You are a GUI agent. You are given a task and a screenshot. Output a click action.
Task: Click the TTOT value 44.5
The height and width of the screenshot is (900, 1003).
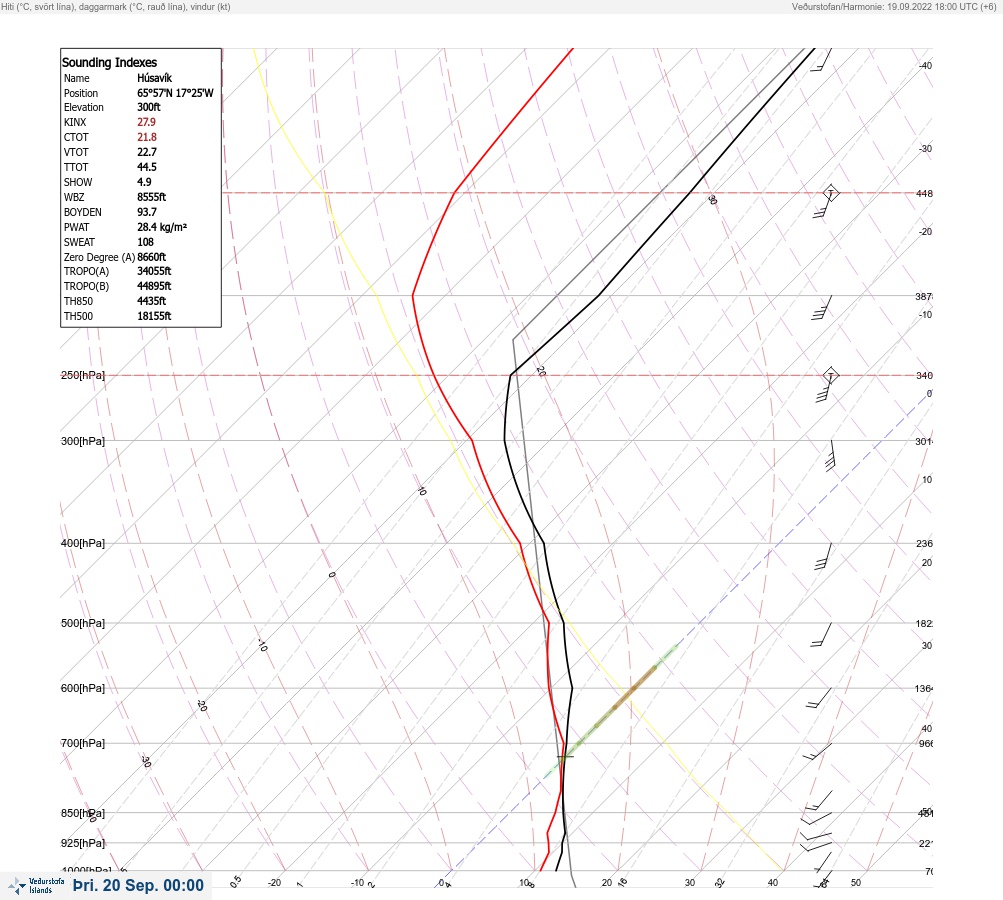click(146, 167)
